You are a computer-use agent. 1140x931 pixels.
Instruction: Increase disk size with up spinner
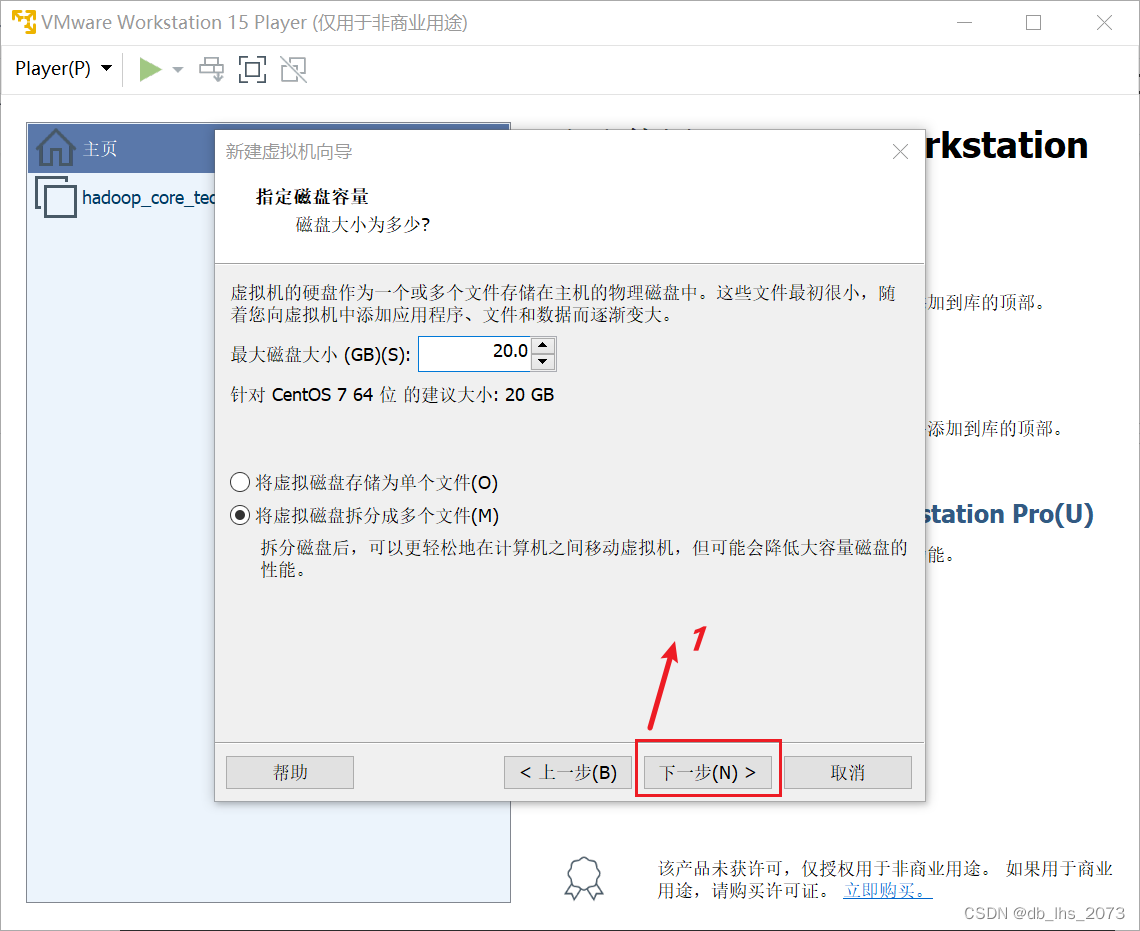[x=543, y=345]
